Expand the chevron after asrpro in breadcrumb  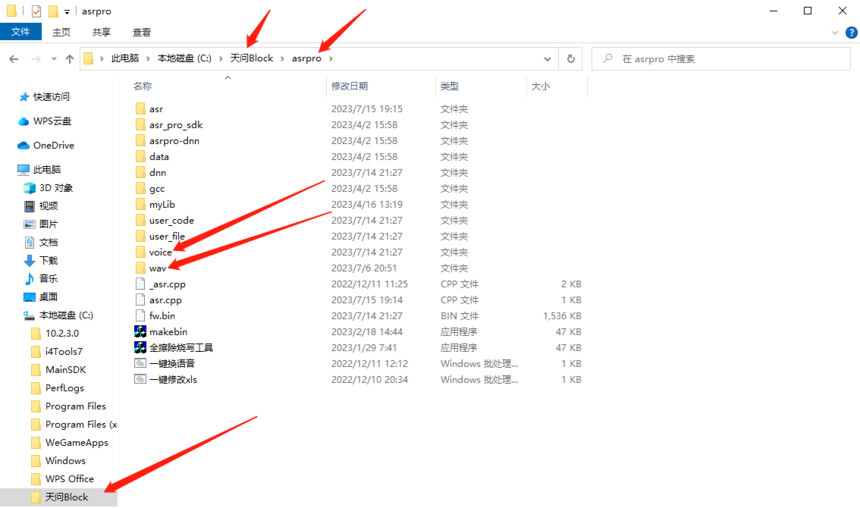pyautogui.click(x=331, y=58)
